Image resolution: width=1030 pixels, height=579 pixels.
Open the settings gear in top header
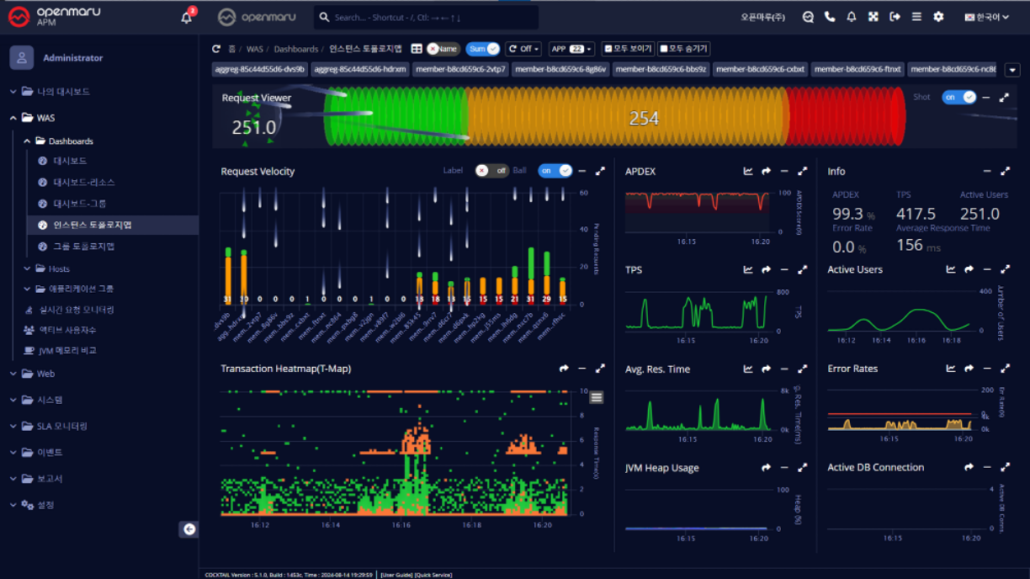[938, 17]
